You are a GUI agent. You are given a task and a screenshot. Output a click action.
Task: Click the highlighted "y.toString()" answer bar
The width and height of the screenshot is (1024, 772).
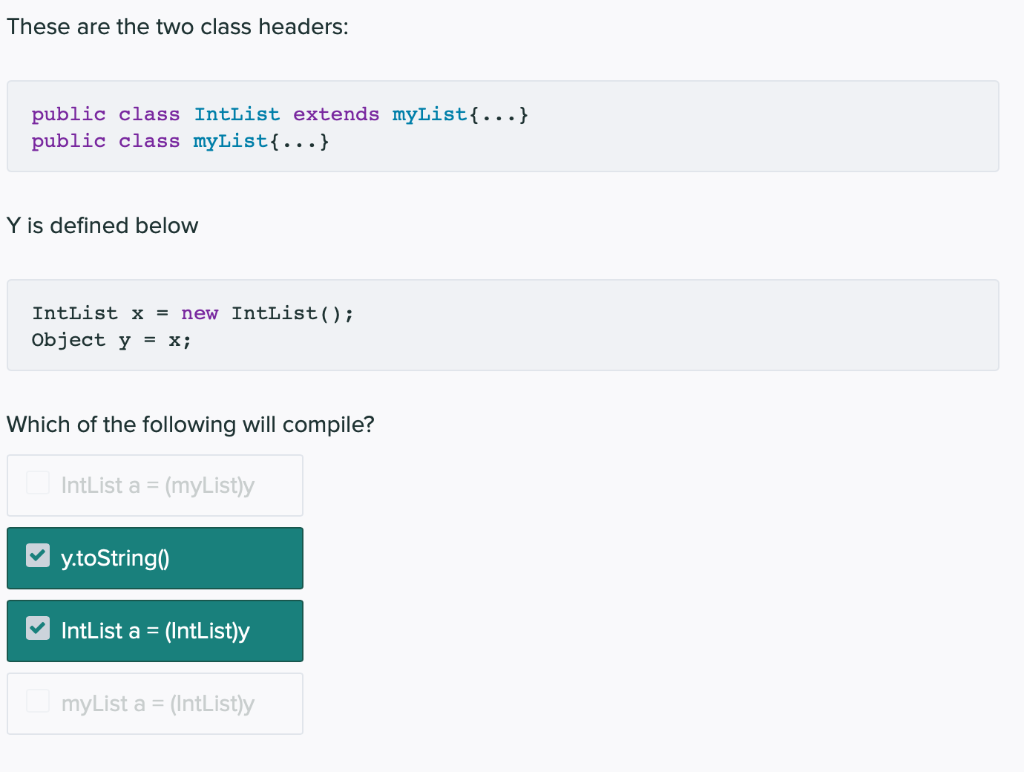[155, 558]
